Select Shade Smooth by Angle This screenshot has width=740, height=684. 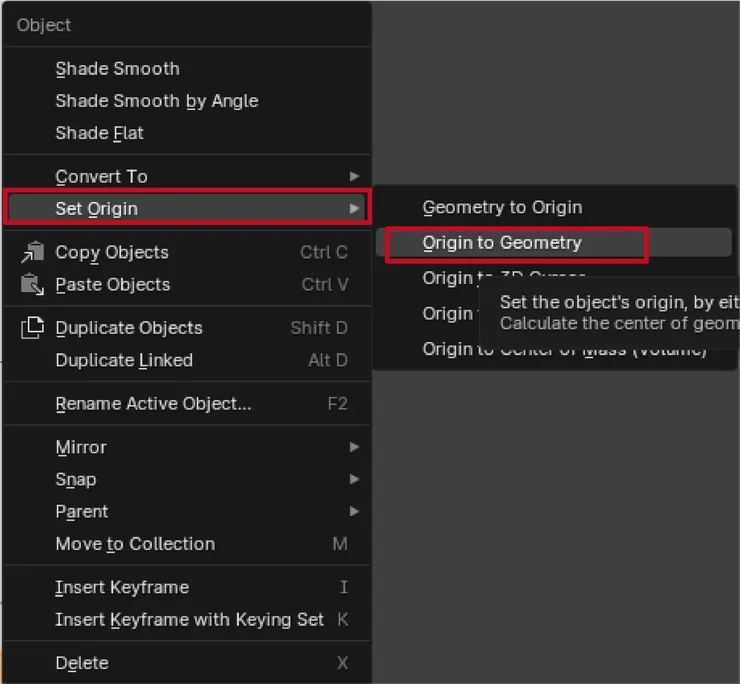[x=156, y=101]
